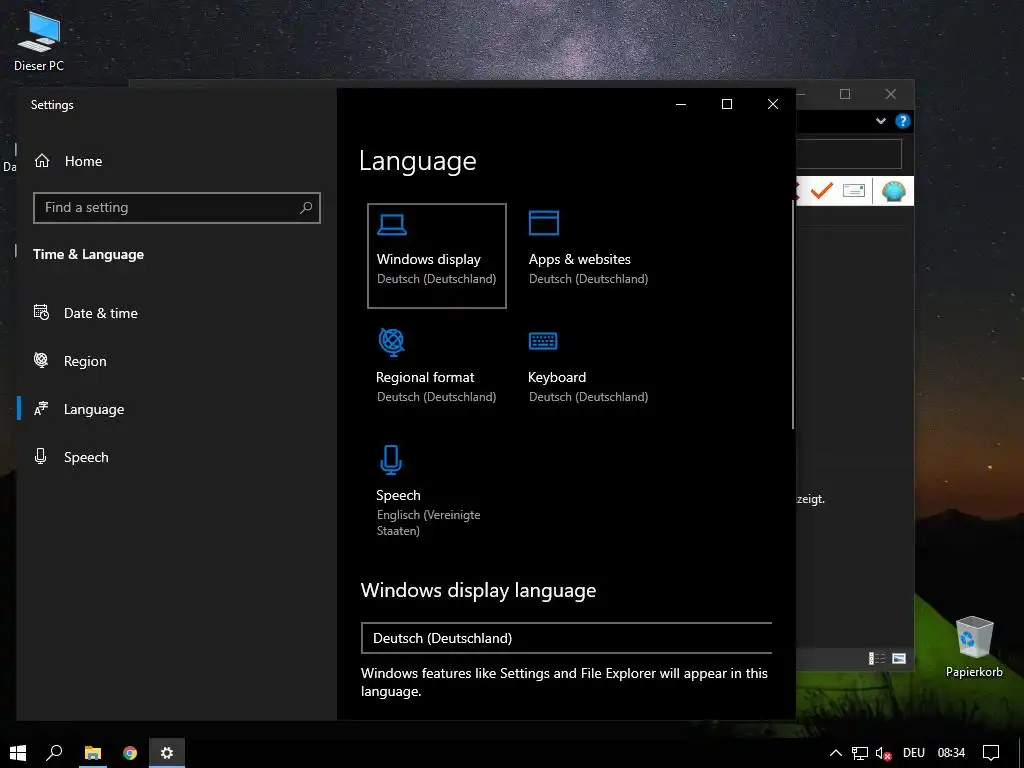Click the 08:34 taskbar clock
The image size is (1024, 768).
pyautogui.click(x=952, y=753)
